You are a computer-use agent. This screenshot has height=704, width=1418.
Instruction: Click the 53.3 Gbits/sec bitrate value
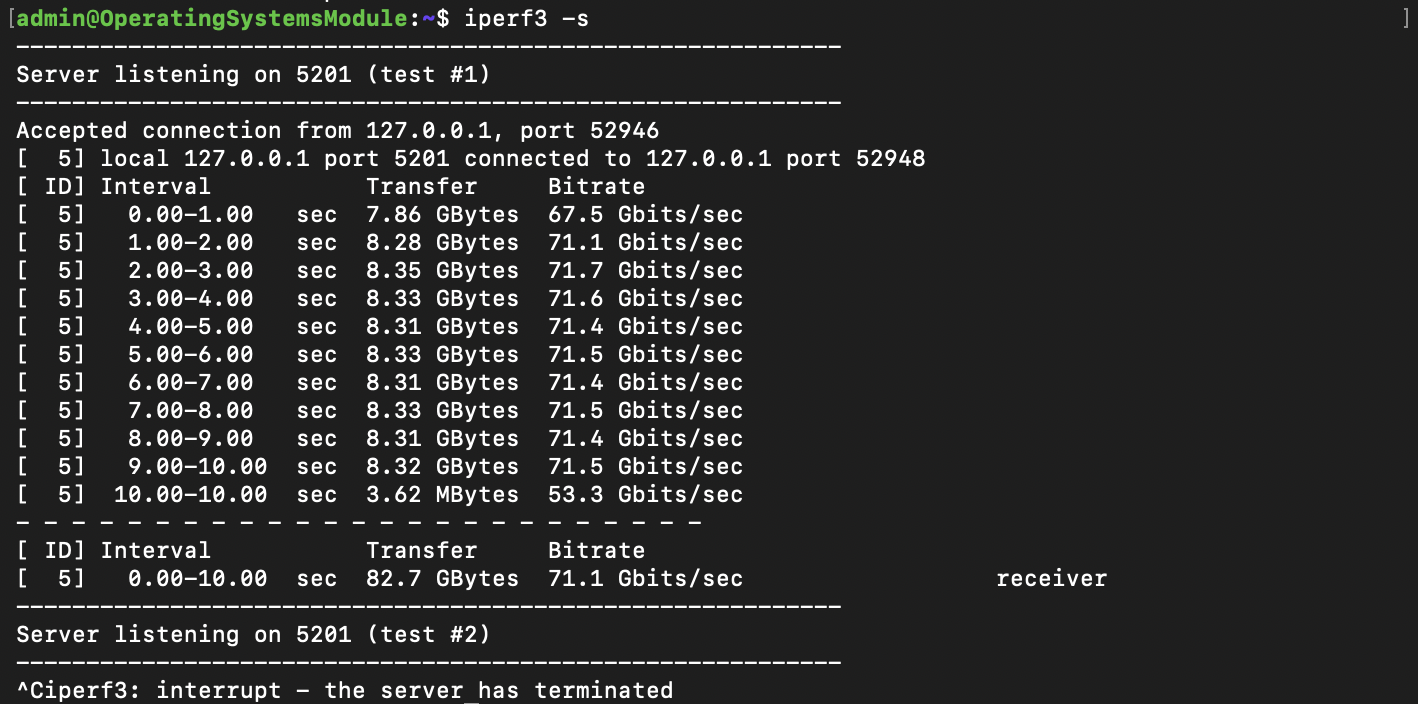point(645,495)
